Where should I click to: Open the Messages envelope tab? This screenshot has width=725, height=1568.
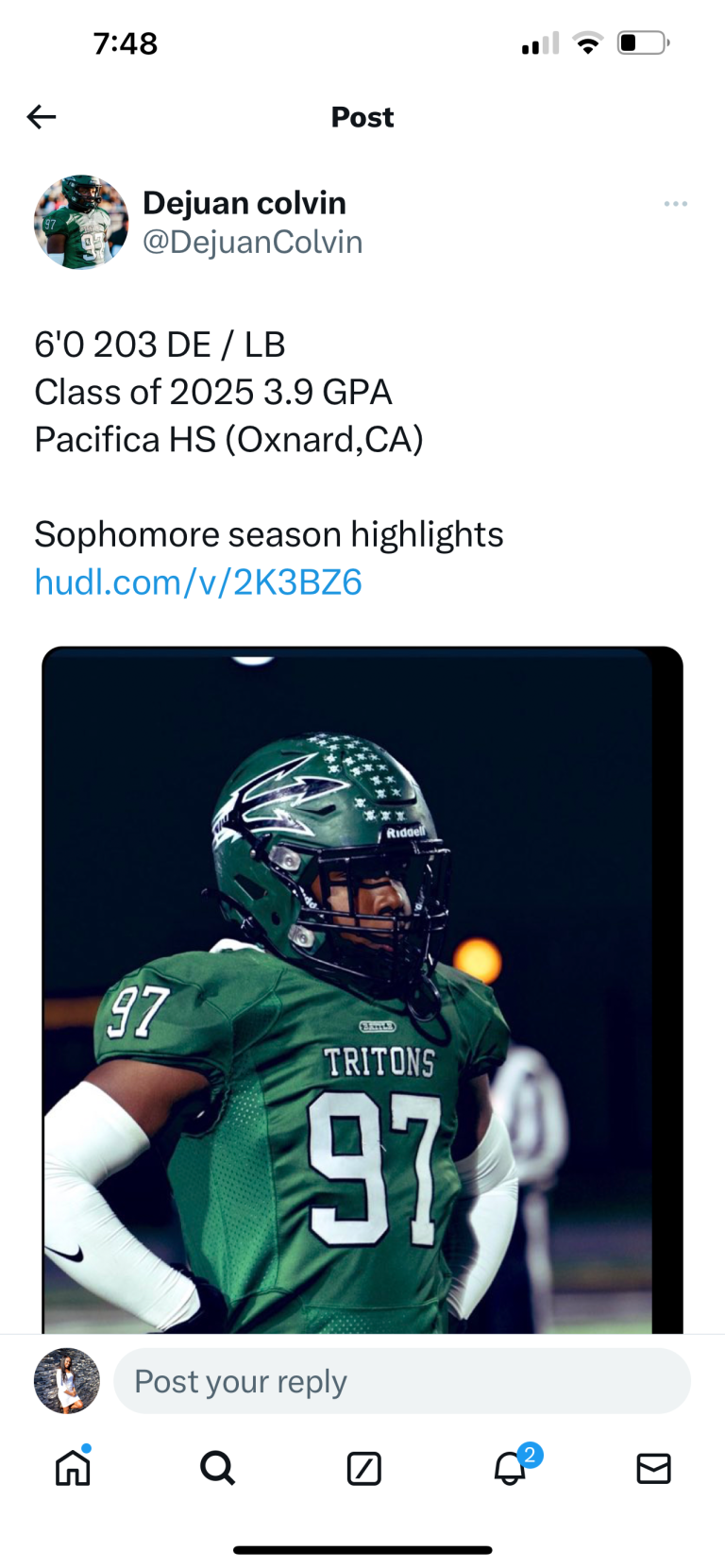tap(653, 1469)
